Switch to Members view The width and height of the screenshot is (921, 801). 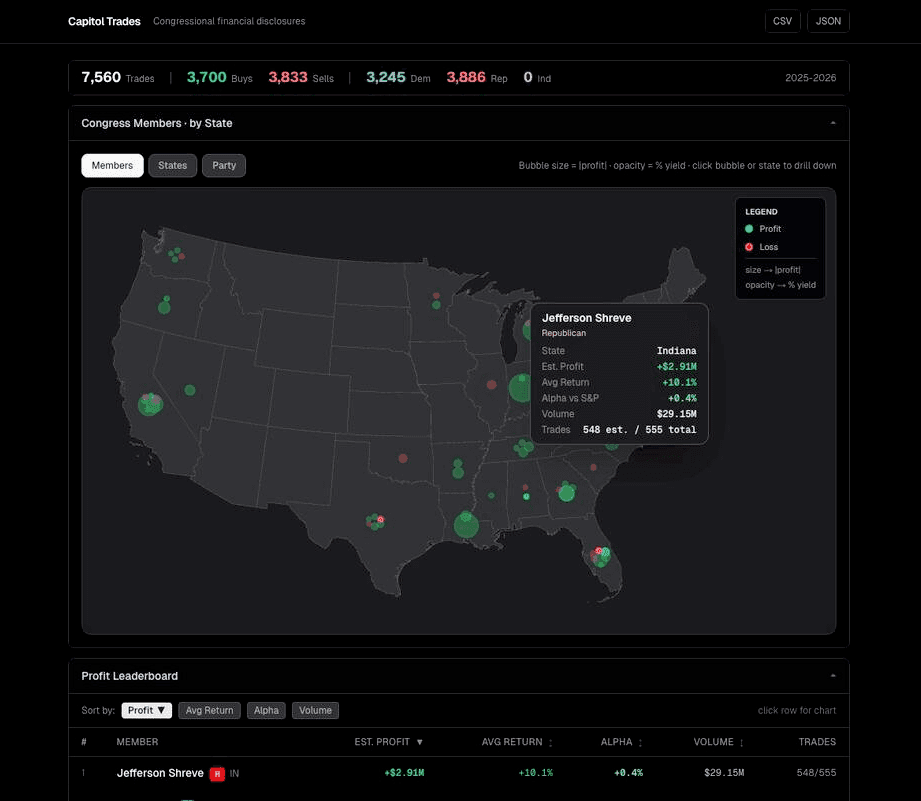click(112, 165)
